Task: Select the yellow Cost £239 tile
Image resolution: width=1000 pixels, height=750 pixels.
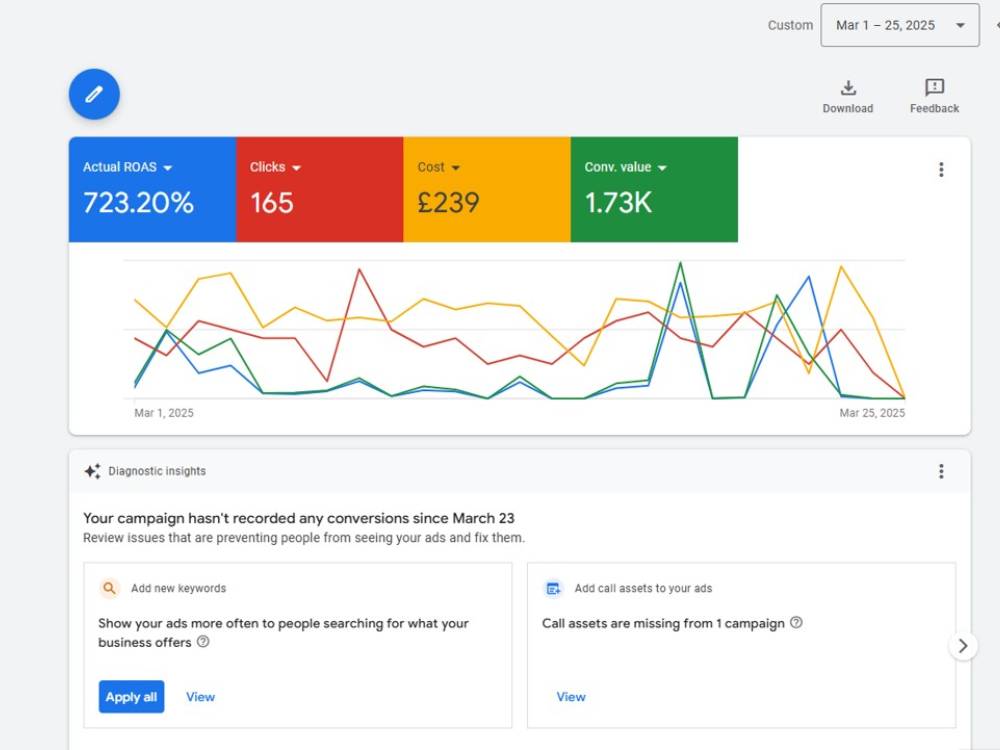Action: 487,189
